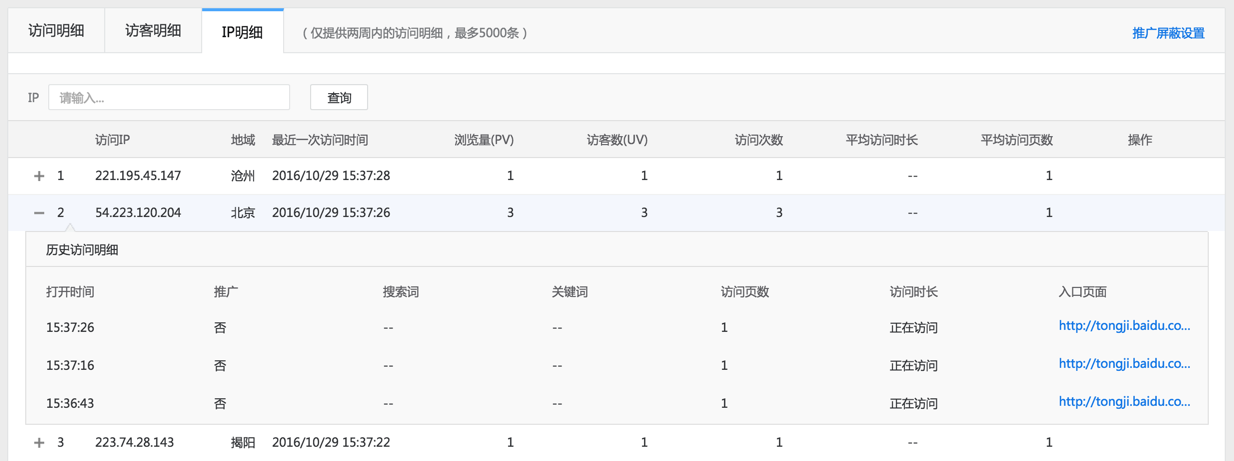1234x461 pixels.
Task: Switch to the 访客明细 tab
Action: click(x=153, y=31)
